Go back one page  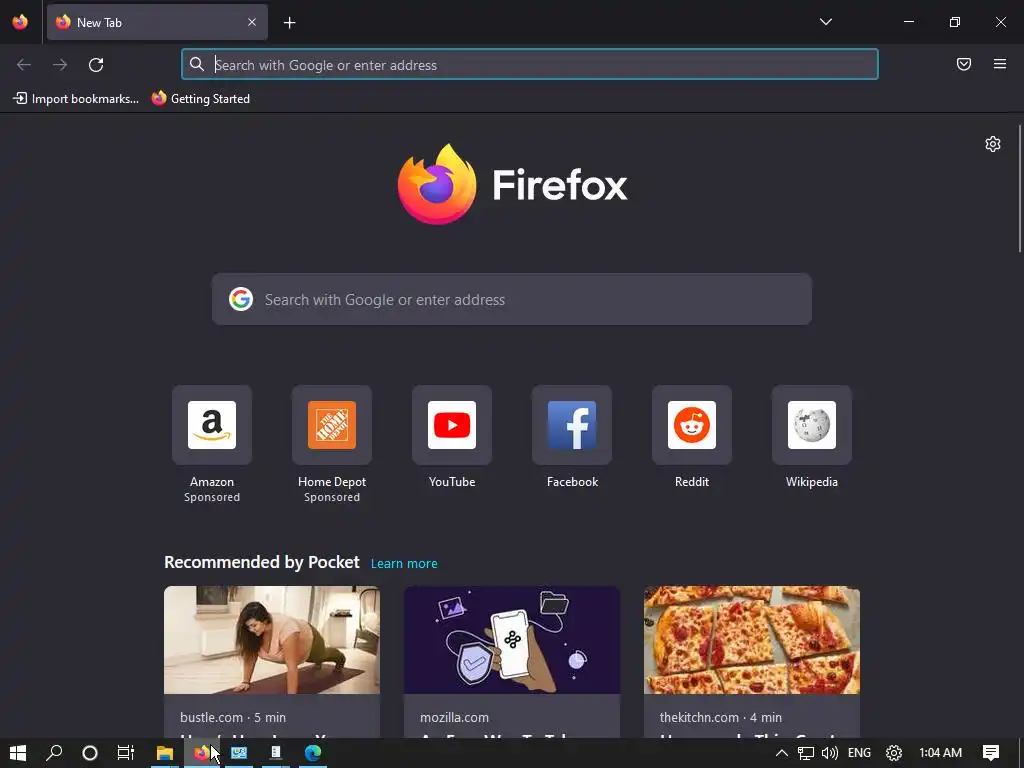(x=24, y=65)
